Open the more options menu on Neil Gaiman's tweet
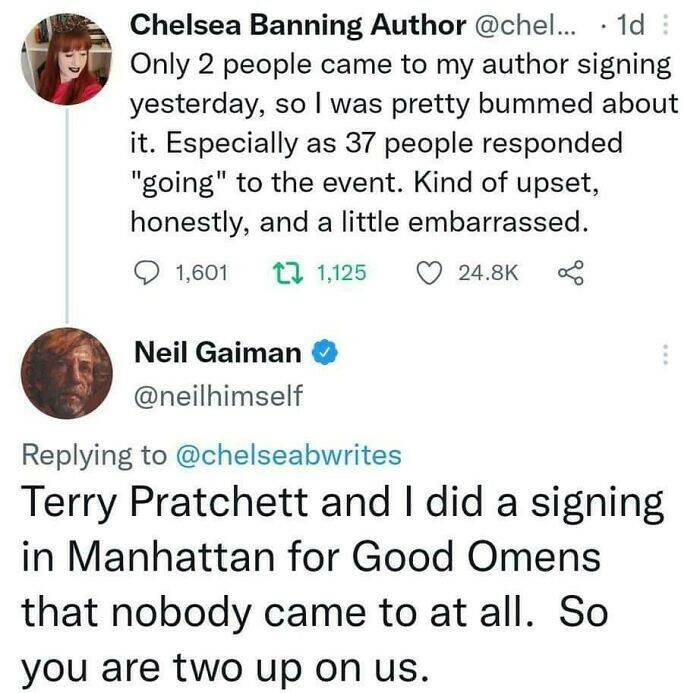The image size is (700, 693). [664, 353]
